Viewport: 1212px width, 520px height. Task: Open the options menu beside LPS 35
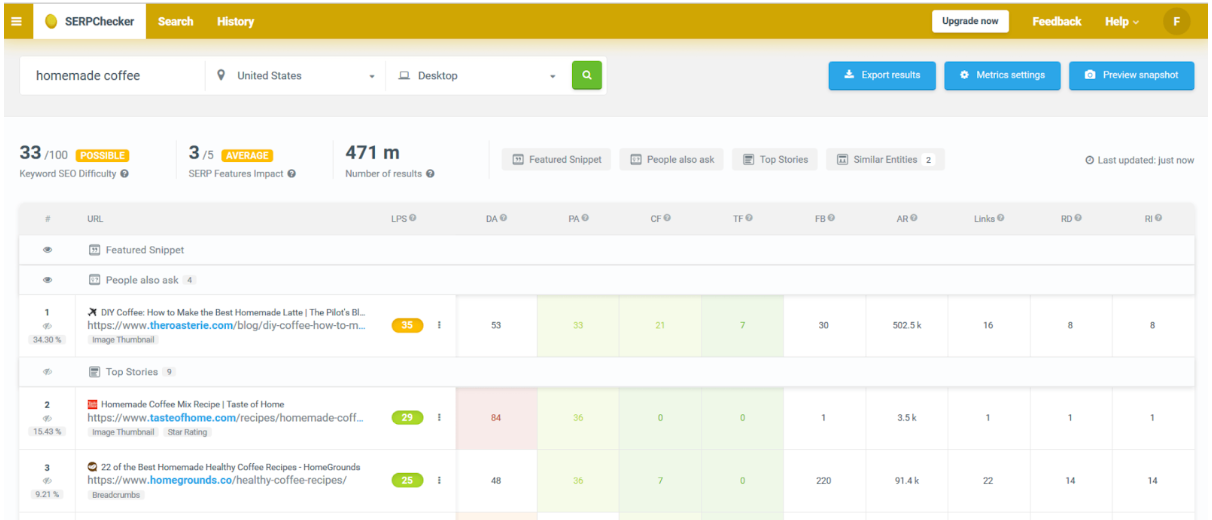click(439, 325)
